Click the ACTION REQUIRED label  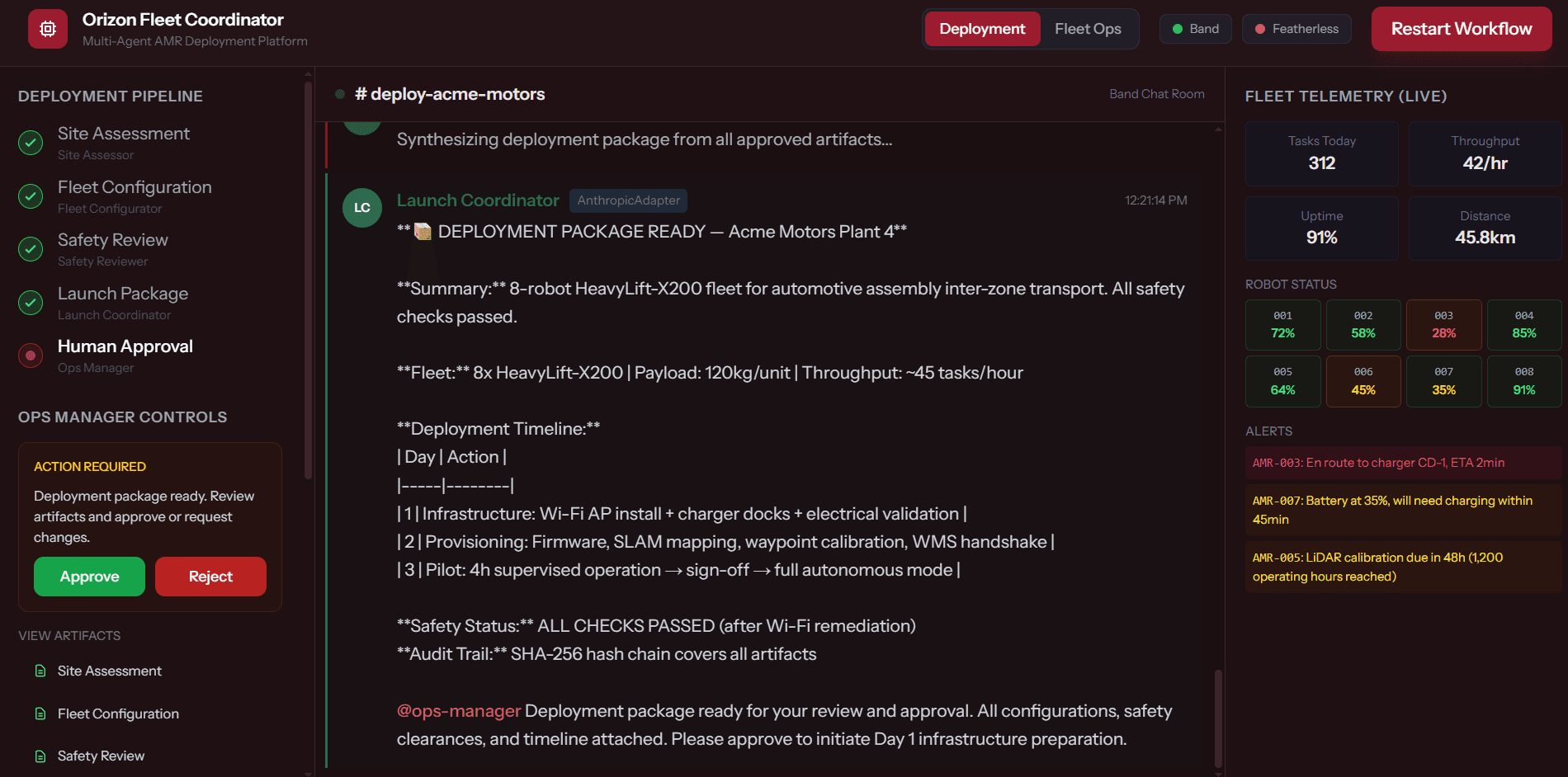(x=90, y=467)
